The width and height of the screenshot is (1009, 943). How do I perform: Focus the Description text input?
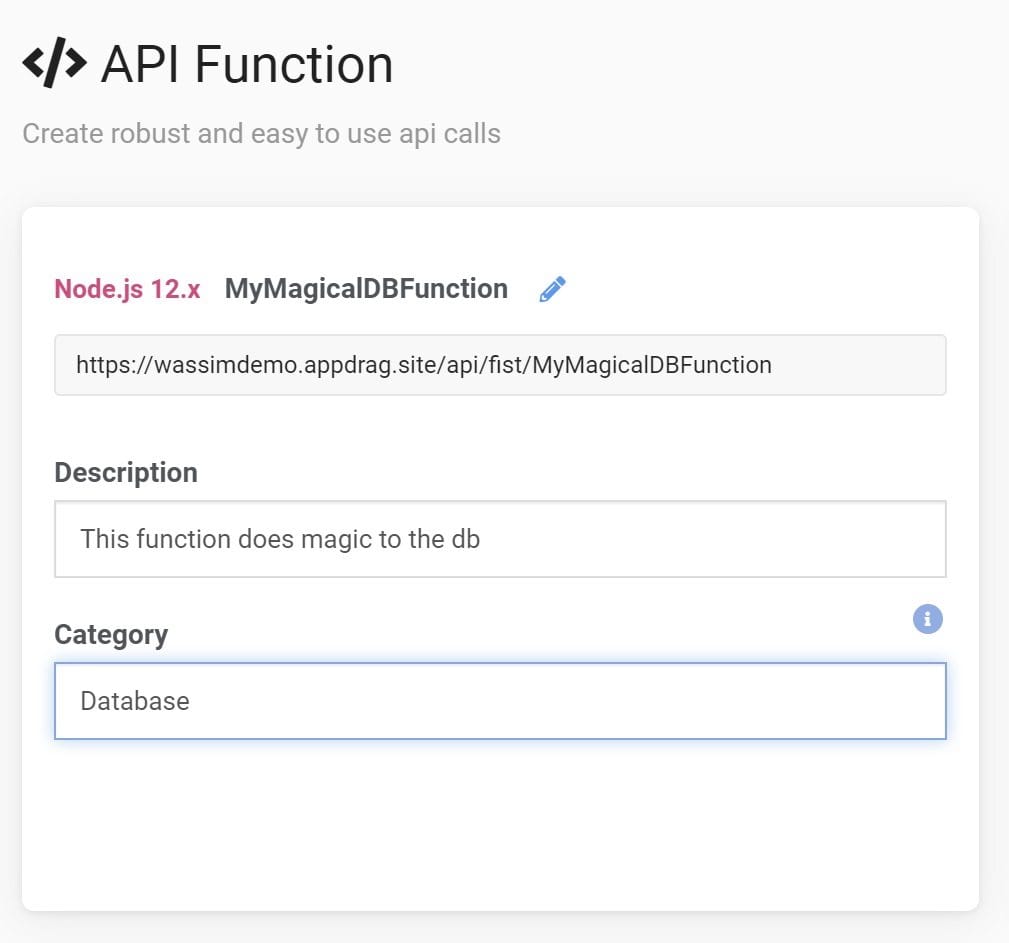click(x=500, y=539)
